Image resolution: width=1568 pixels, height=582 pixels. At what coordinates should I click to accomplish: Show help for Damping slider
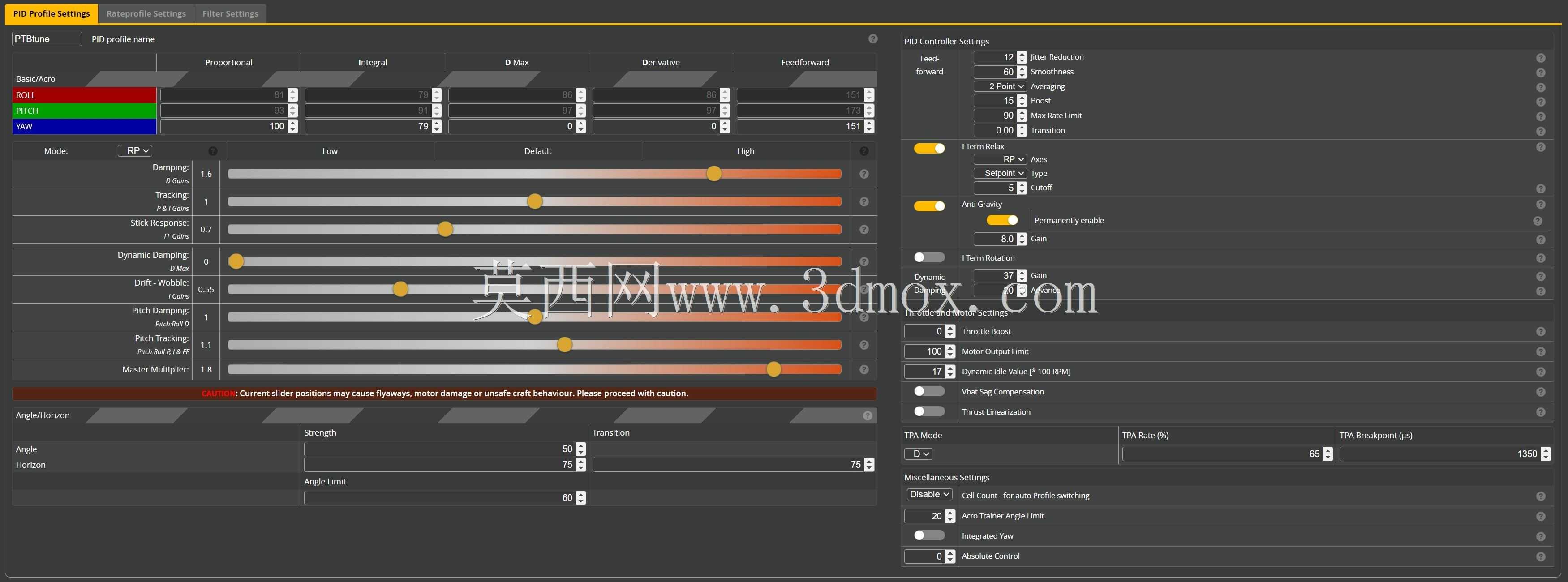864,174
